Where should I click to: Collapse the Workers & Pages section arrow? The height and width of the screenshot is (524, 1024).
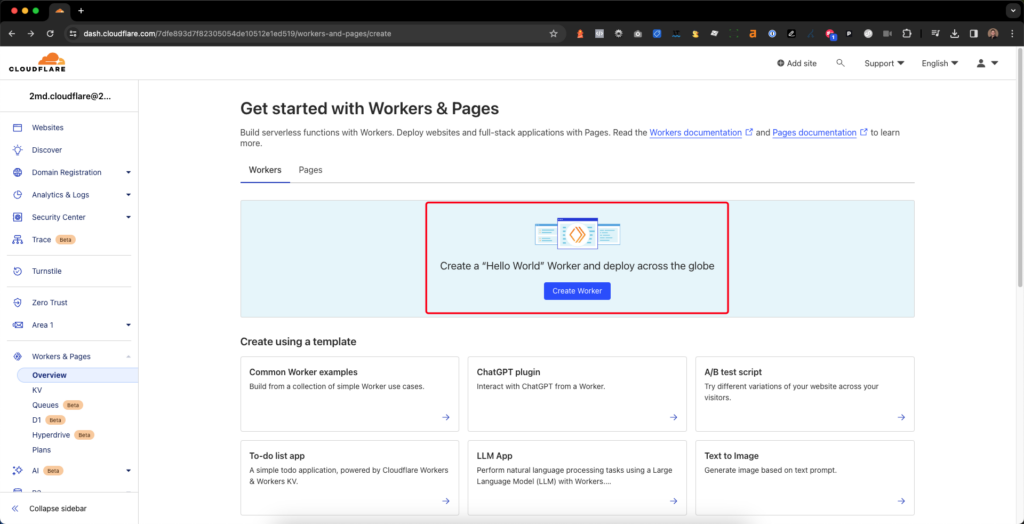(x=129, y=357)
